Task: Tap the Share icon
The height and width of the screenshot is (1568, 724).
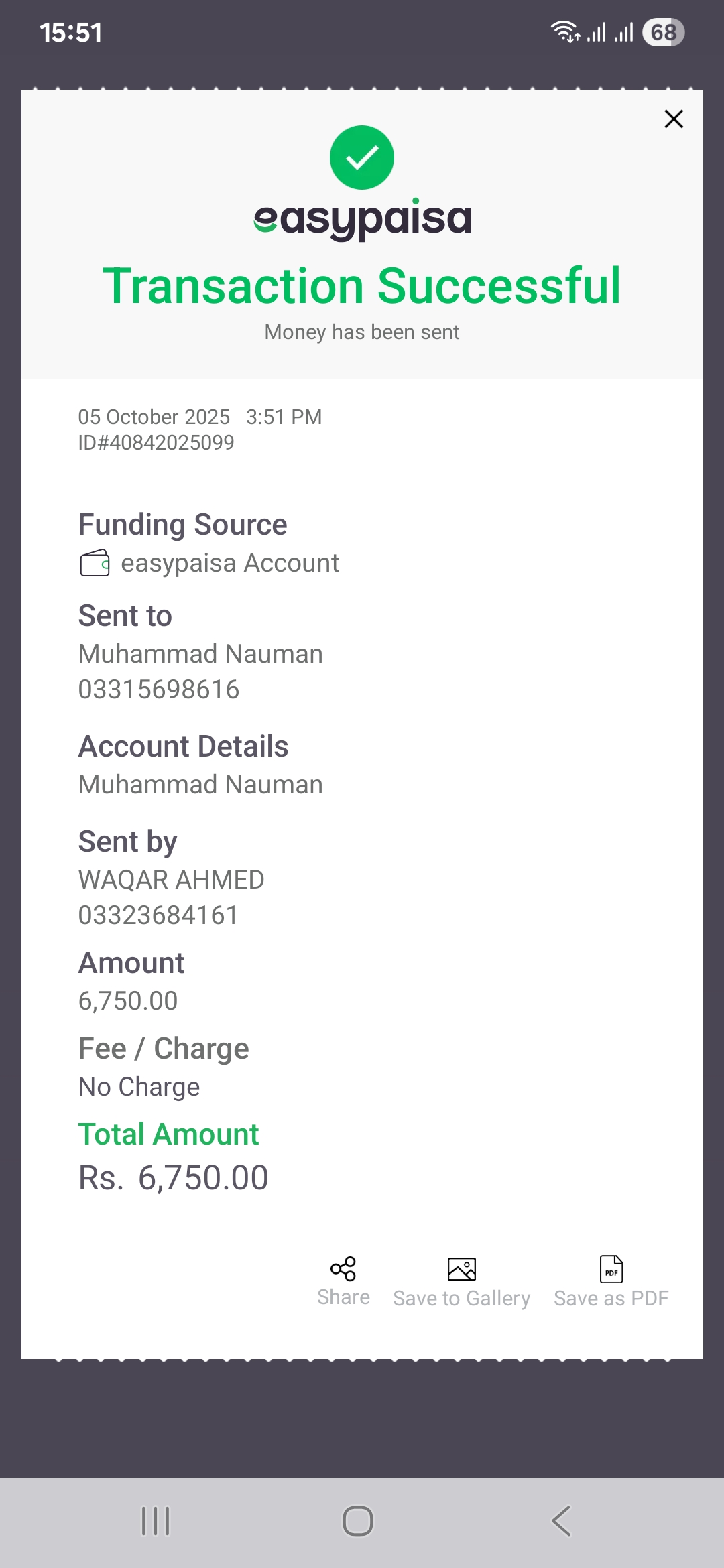Action: point(343,1268)
